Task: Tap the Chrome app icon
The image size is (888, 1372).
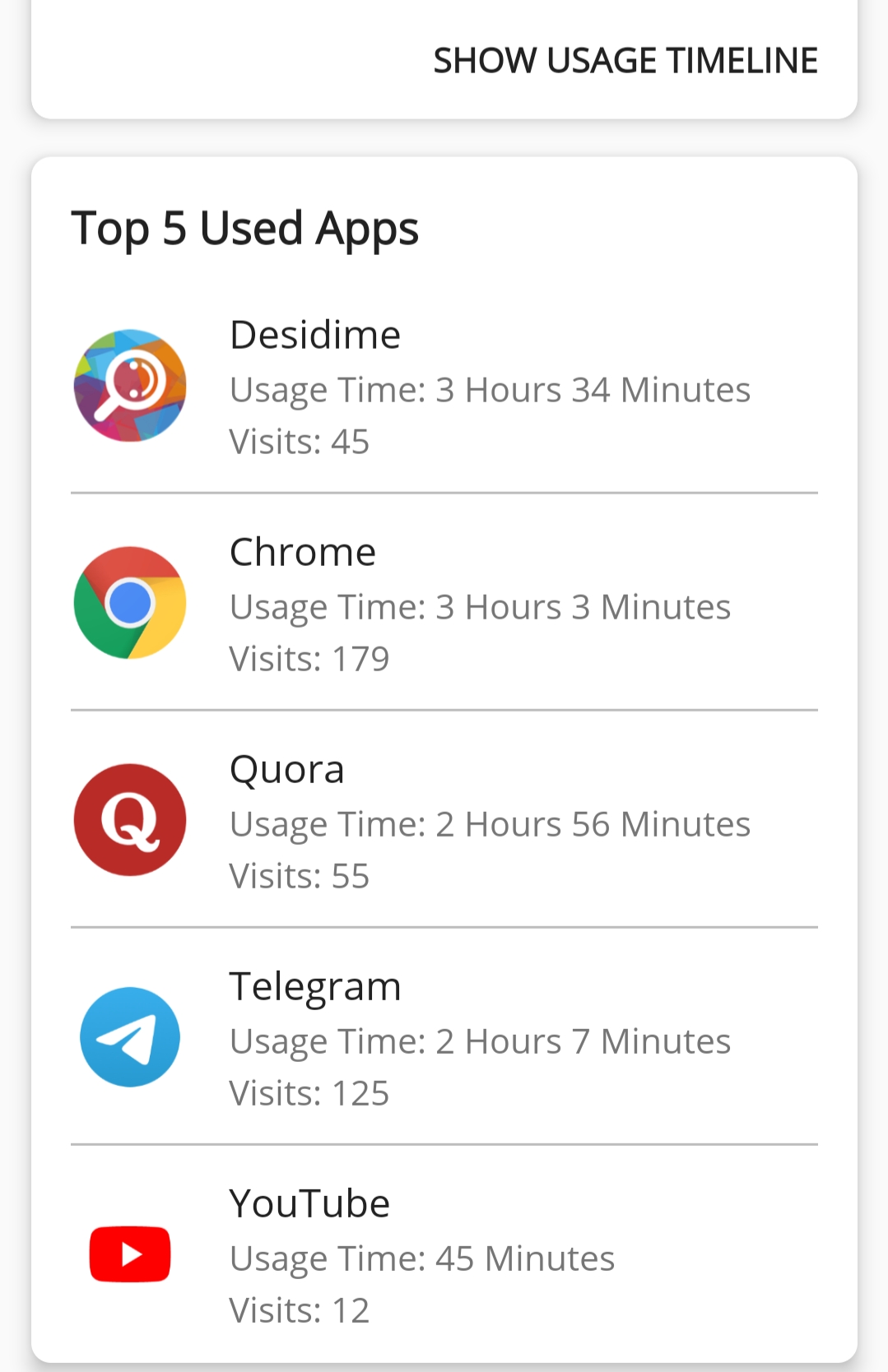Action: pyautogui.click(x=130, y=603)
